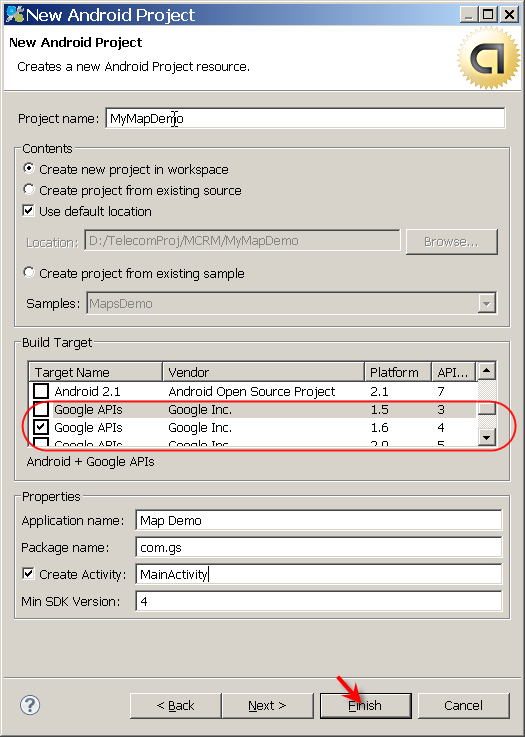Sort by API column header
Image resolution: width=525 pixels, height=737 pixels.
(454, 372)
